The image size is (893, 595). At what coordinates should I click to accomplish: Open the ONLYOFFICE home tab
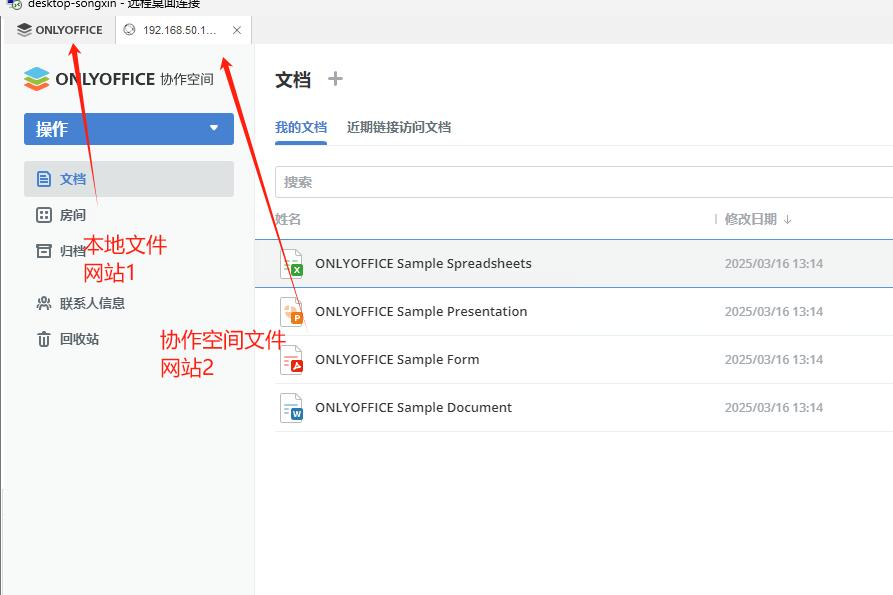click(x=60, y=30)
